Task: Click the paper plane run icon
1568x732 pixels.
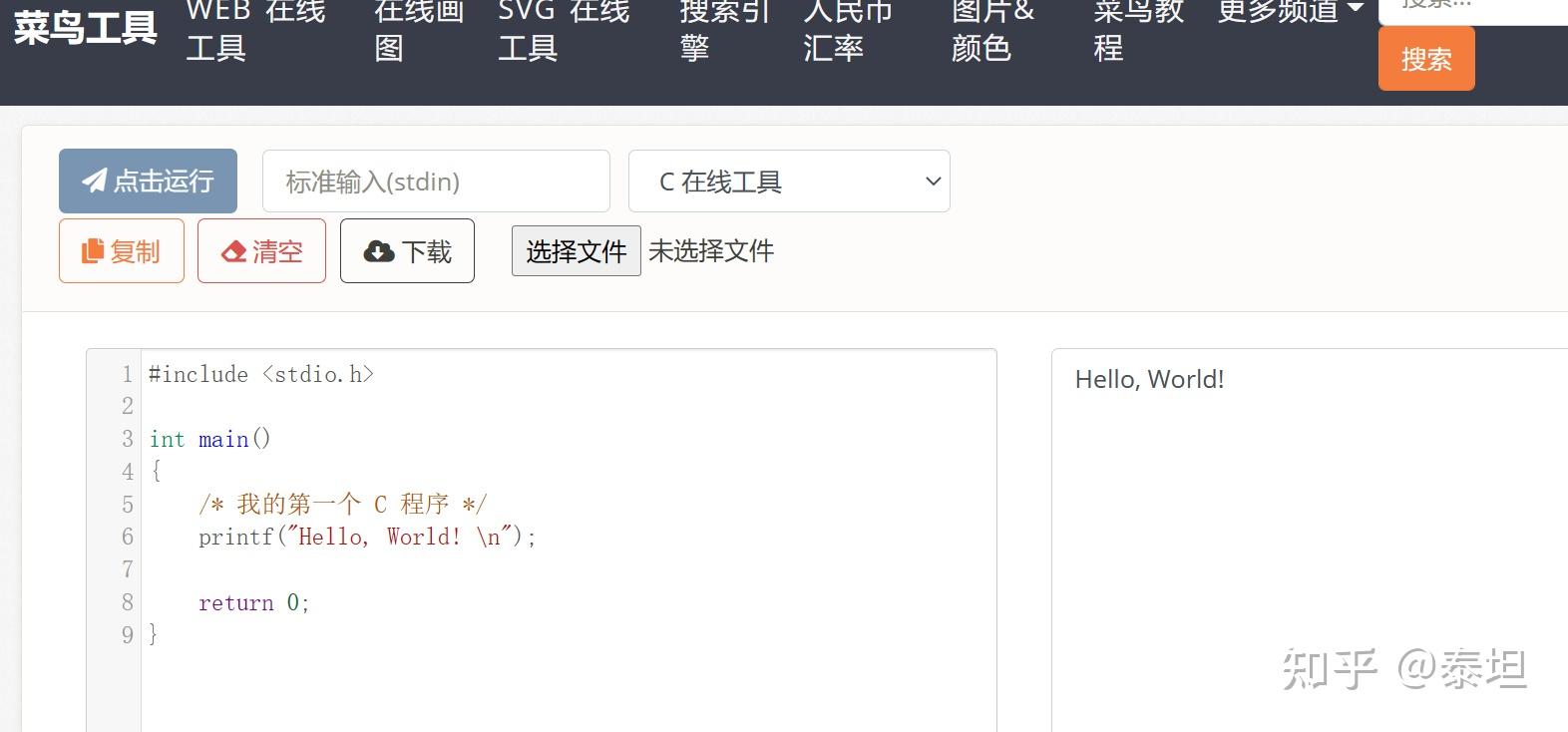Action: (x=94, y=181)
